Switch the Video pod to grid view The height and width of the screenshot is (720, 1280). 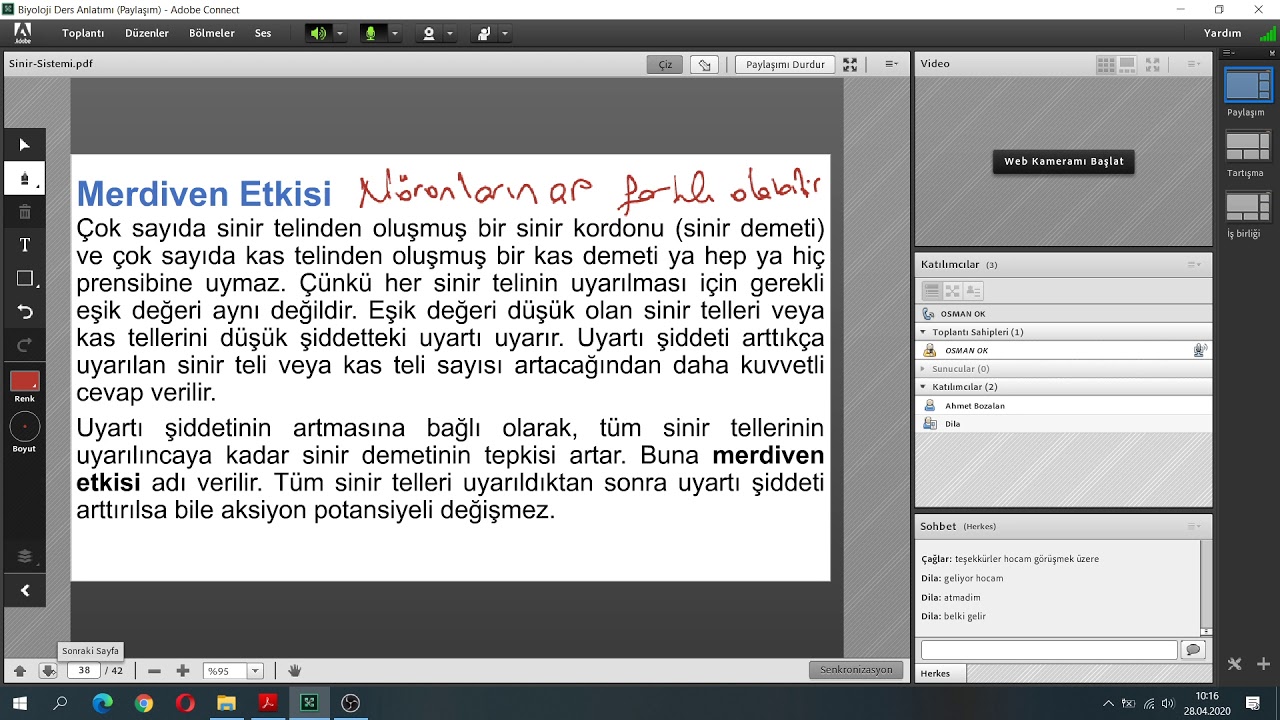(1106, 64)
